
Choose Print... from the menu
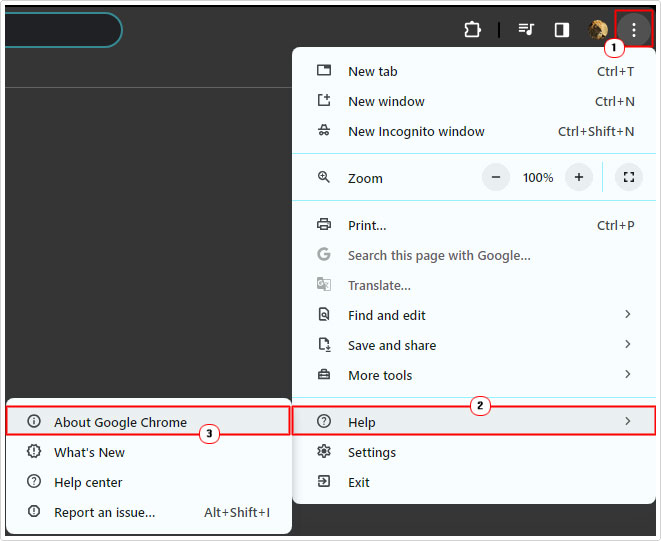(x=474, y=225)
